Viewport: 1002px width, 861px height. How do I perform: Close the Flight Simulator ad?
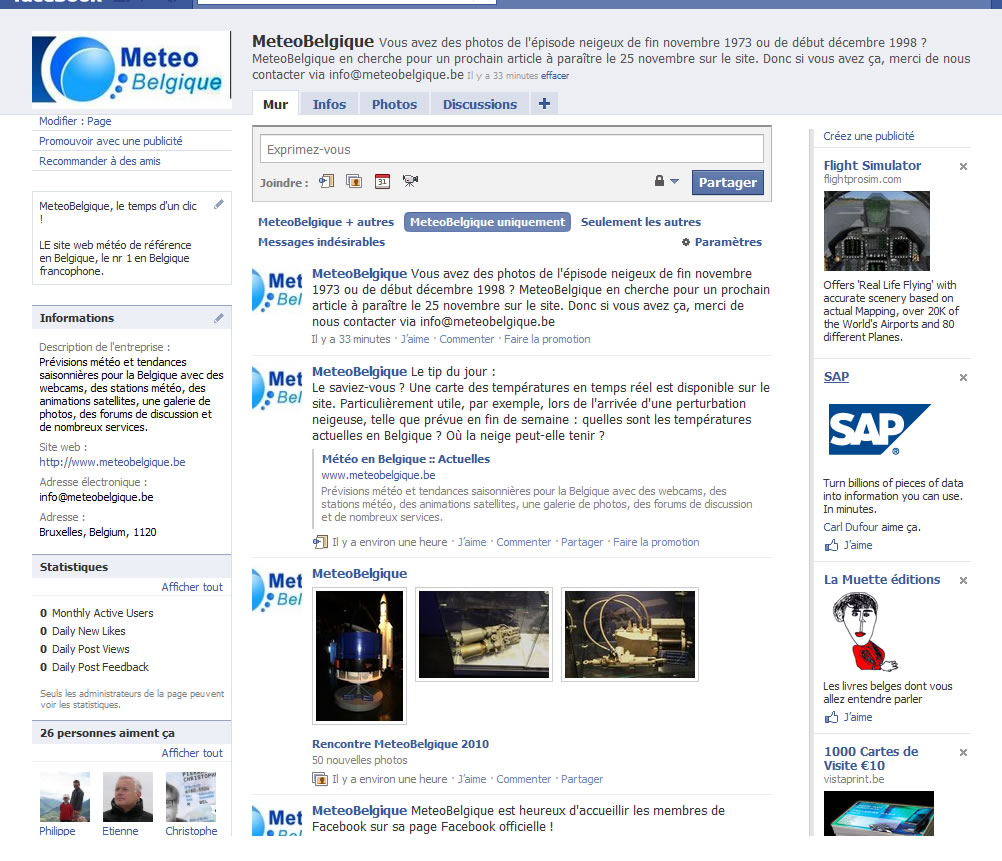point(963,166)
